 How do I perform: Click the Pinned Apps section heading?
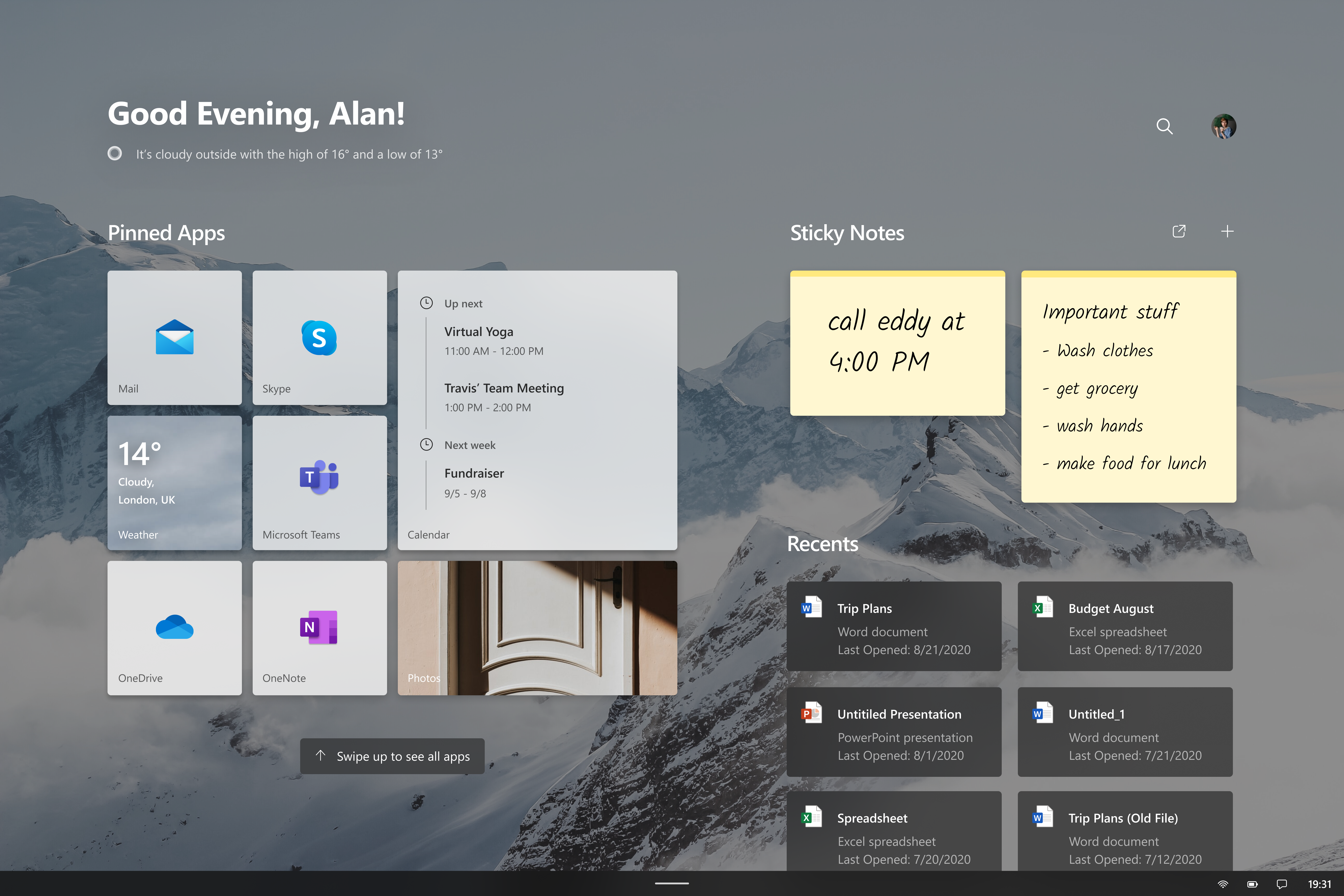point(166,233)
